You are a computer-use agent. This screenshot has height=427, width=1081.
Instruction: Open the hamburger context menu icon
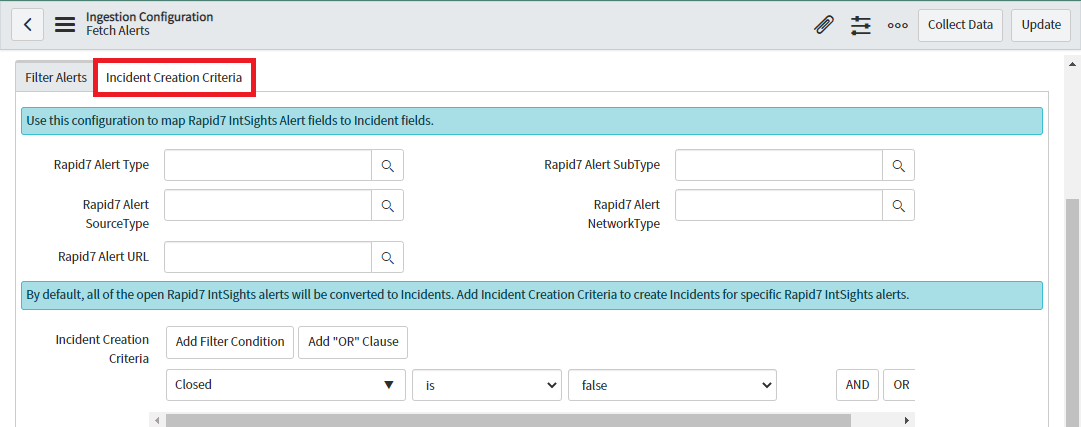click(x=65, y=25)
